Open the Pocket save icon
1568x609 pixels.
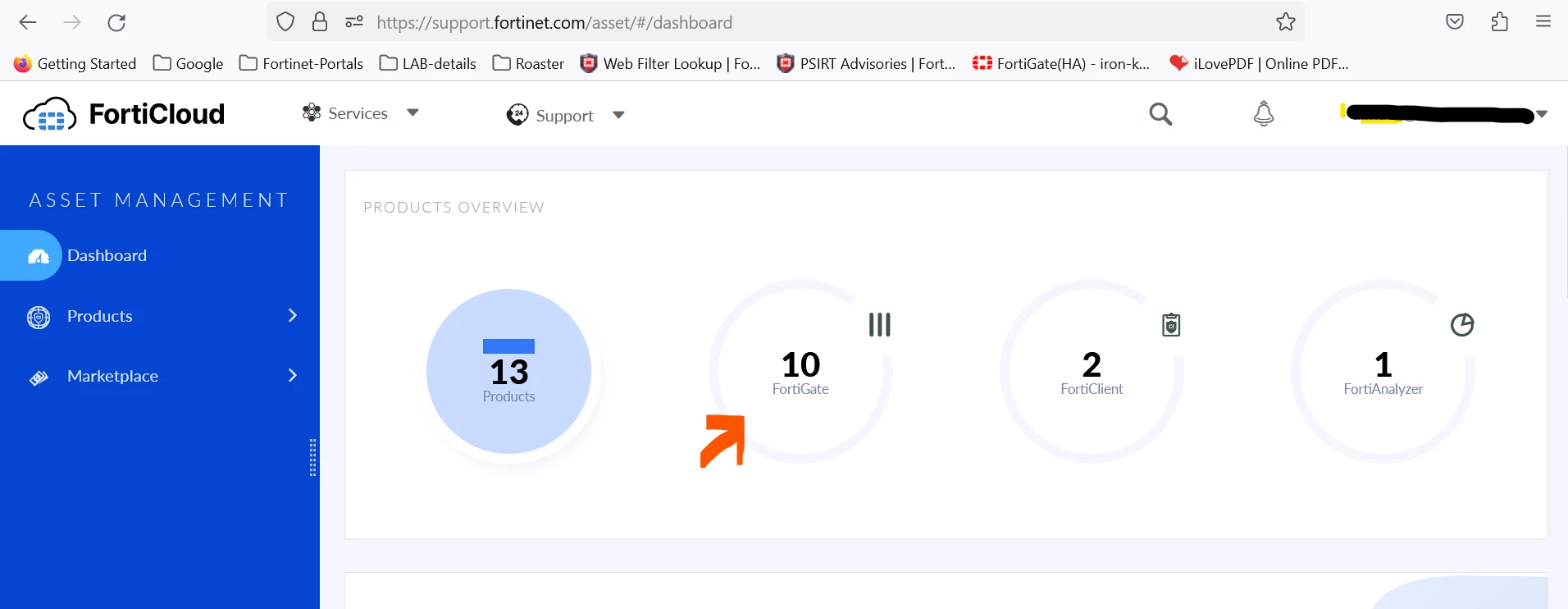point(1455,22)
